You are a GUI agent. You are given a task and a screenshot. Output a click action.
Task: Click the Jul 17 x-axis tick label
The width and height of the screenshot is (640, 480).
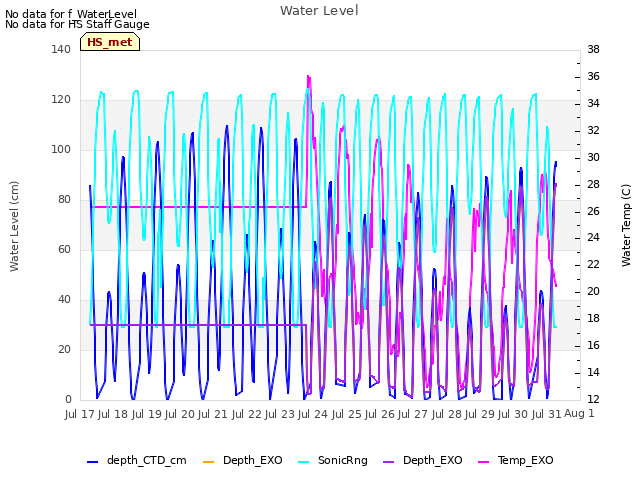[80, 414]
